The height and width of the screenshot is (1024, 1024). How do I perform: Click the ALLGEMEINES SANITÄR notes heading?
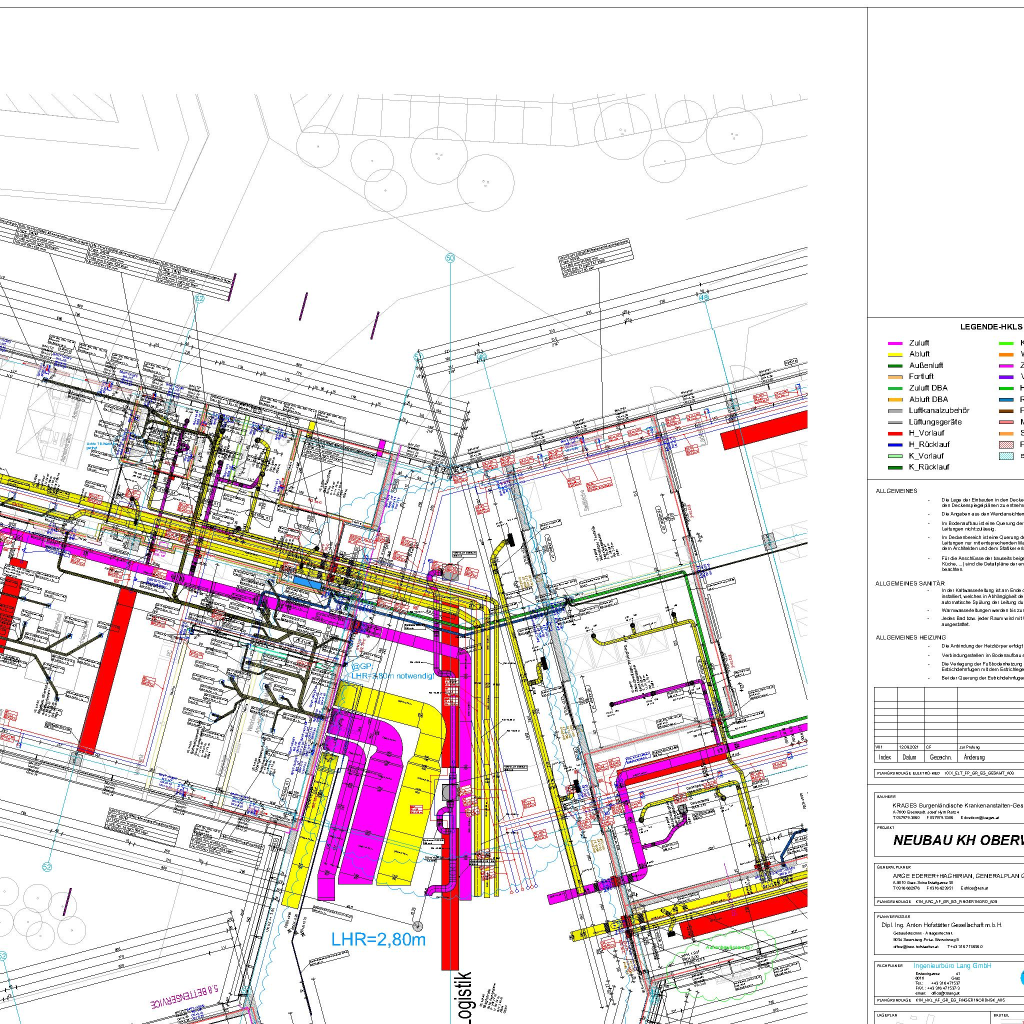[911, 582]
